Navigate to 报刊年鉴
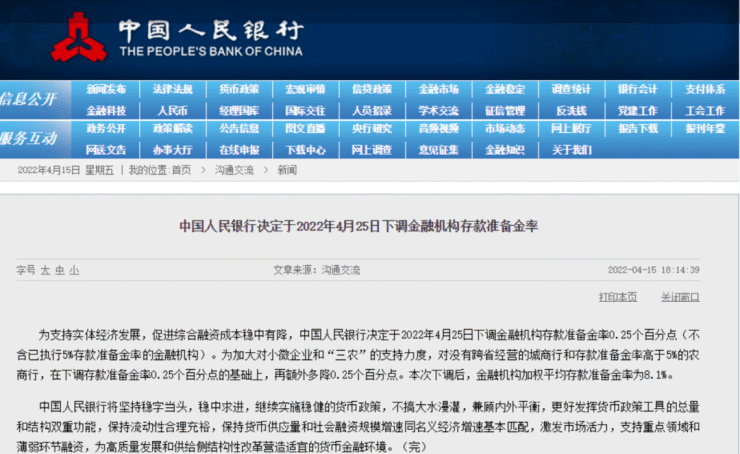The height and width of the screenshot is (454, 740). pyautogui.click(x=705, y=128)
